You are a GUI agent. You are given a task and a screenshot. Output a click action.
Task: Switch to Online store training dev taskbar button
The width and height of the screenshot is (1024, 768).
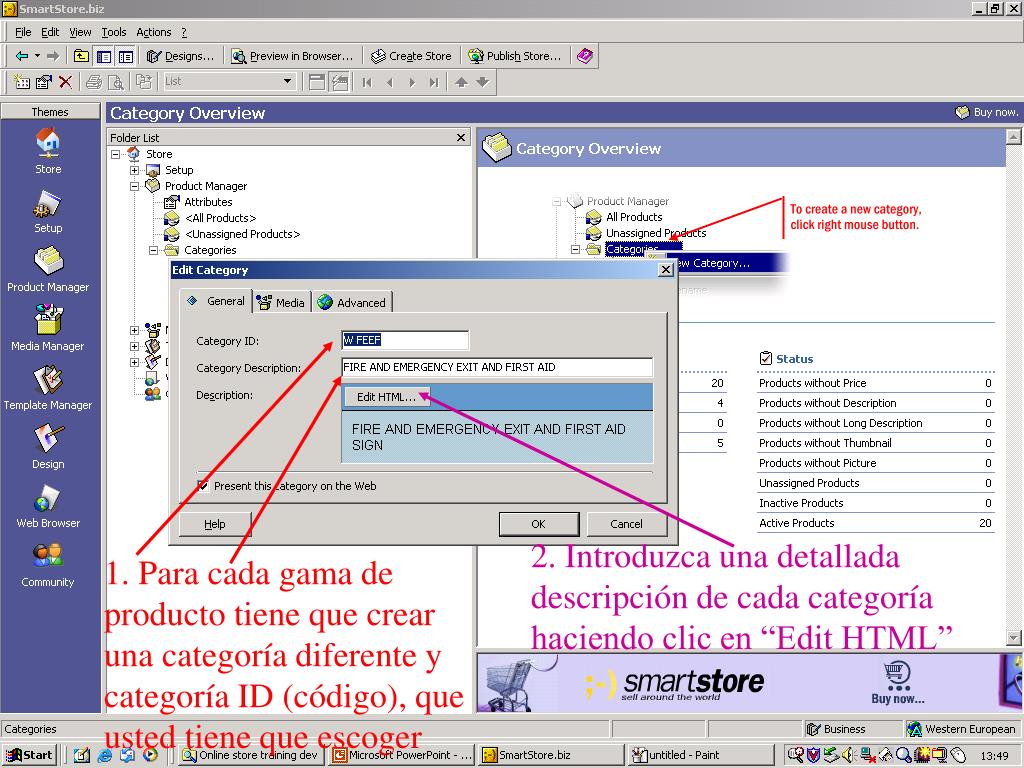click(x=251, y=755)
